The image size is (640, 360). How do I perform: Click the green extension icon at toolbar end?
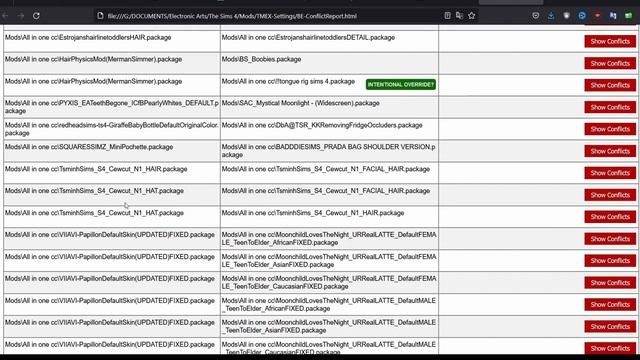tap(629, 16)
